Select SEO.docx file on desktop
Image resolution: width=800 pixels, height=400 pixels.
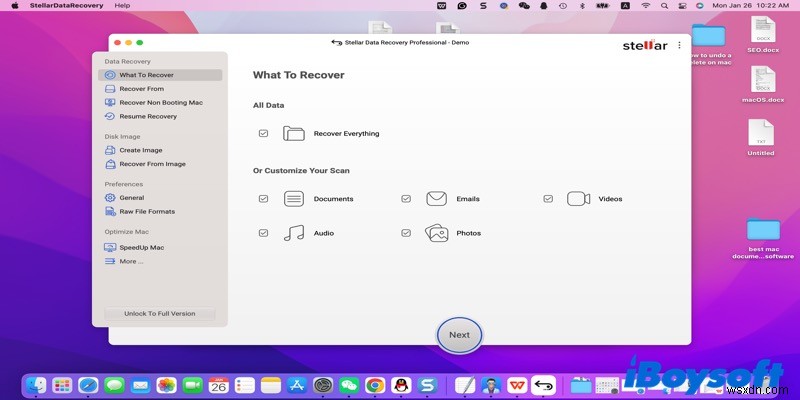click(763, 35)
